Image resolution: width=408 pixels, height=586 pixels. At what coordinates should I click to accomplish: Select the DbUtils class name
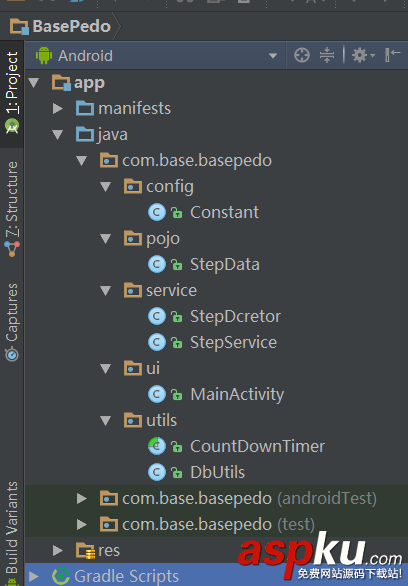pos(217,472)
